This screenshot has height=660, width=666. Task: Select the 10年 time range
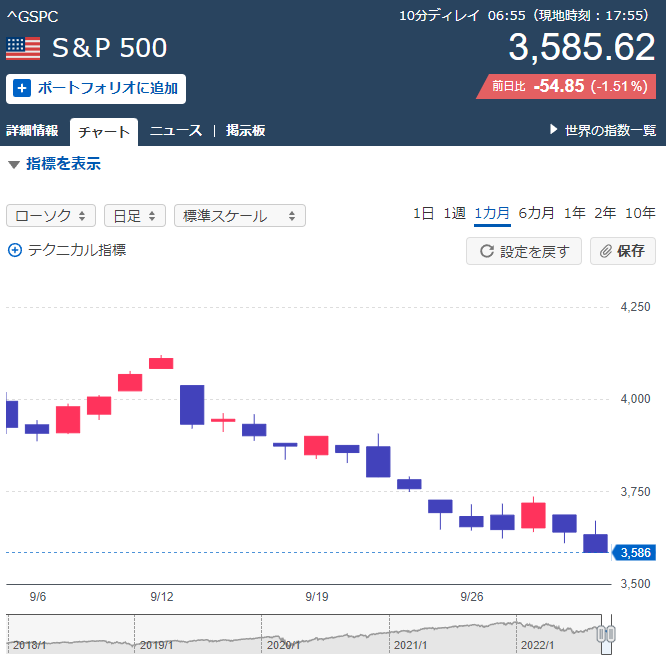(641, 213)
